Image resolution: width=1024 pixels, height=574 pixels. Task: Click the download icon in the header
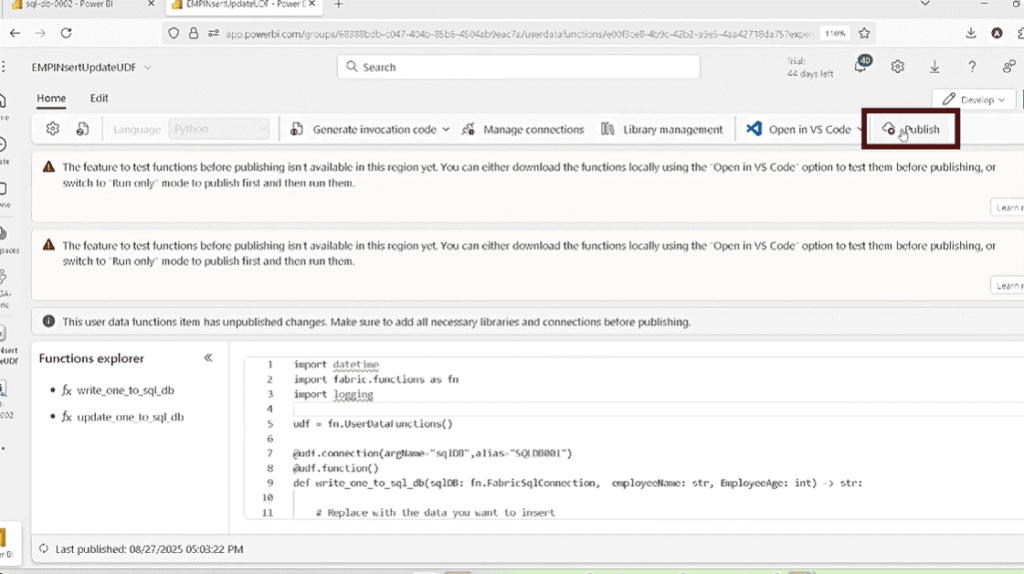click(935, 67)
